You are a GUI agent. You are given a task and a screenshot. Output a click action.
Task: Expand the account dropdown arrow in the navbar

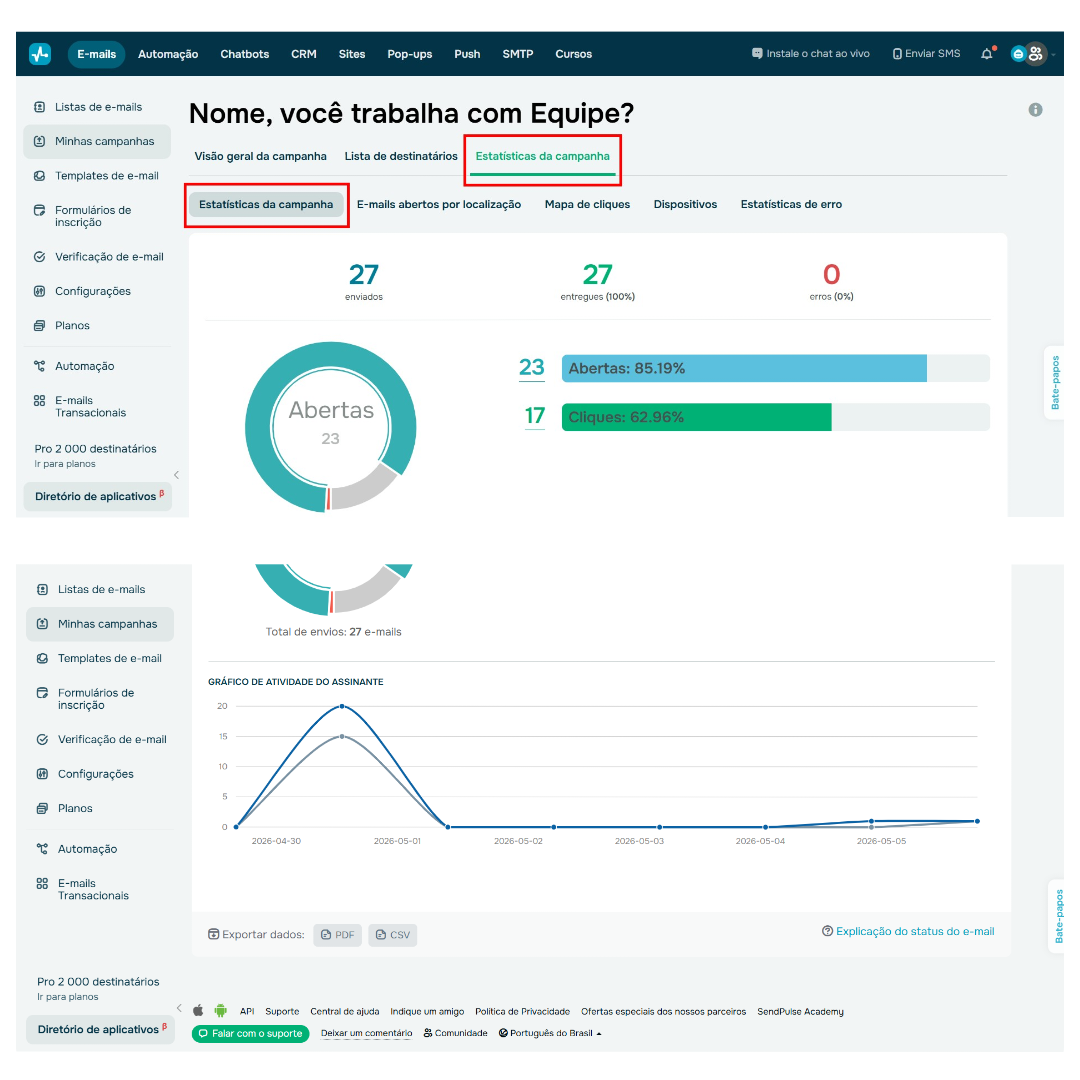1053,54
